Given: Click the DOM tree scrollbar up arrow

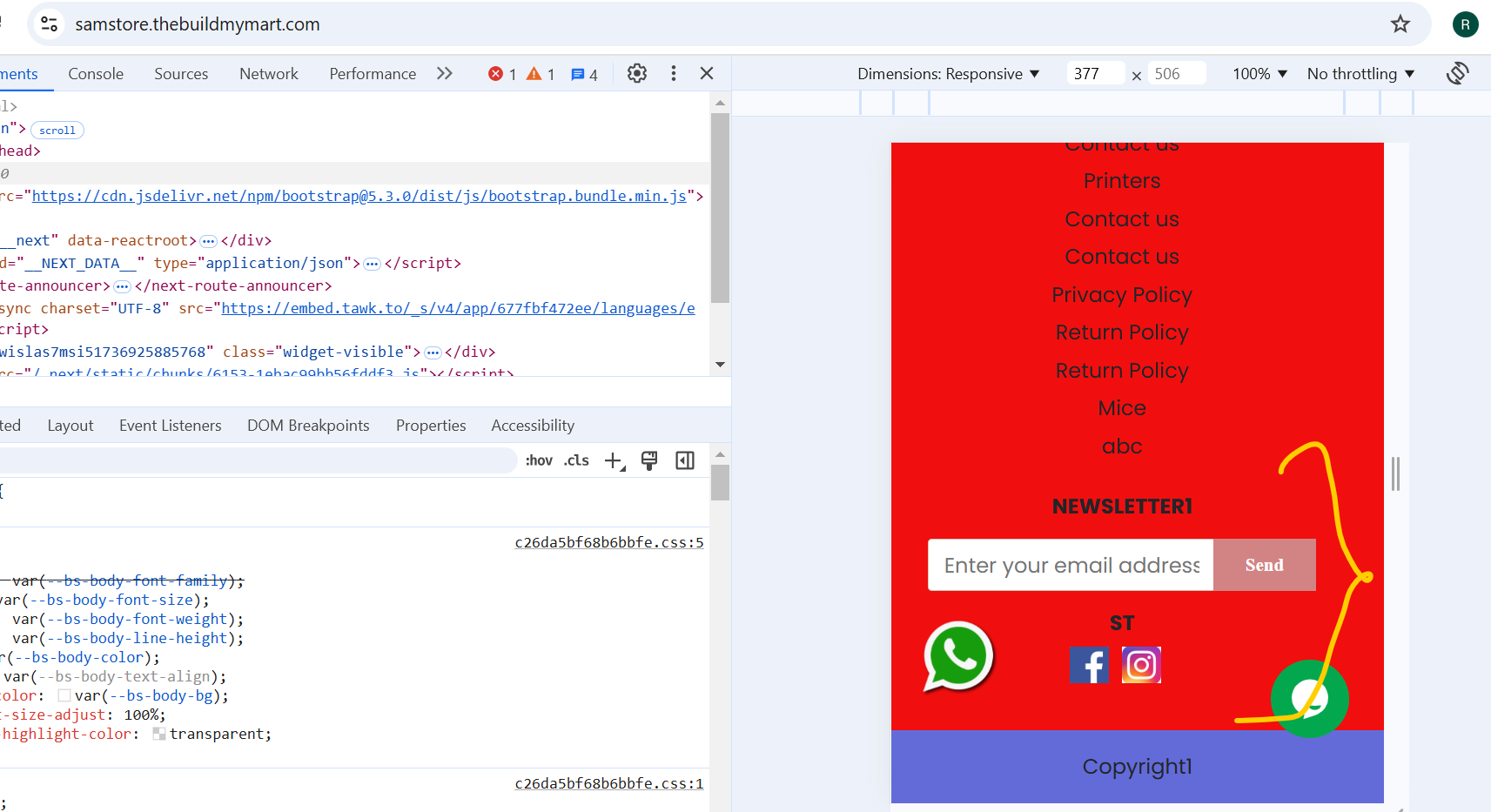Looking at the screenshot, I should tap(720, 103).
